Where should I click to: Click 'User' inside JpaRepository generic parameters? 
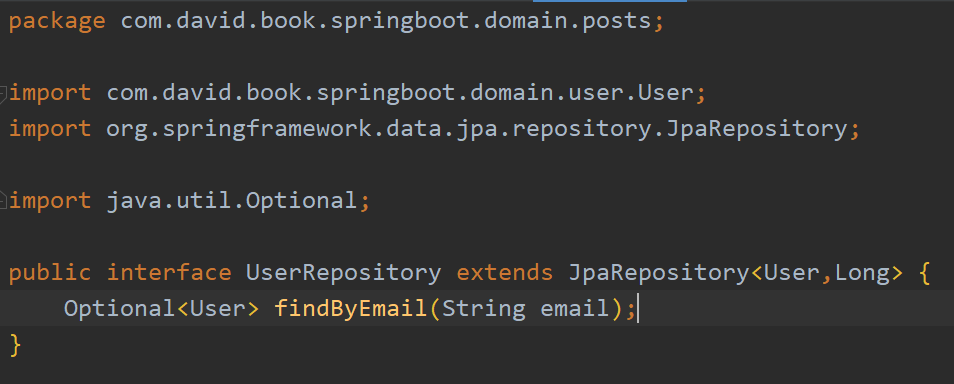click(792, 272)
